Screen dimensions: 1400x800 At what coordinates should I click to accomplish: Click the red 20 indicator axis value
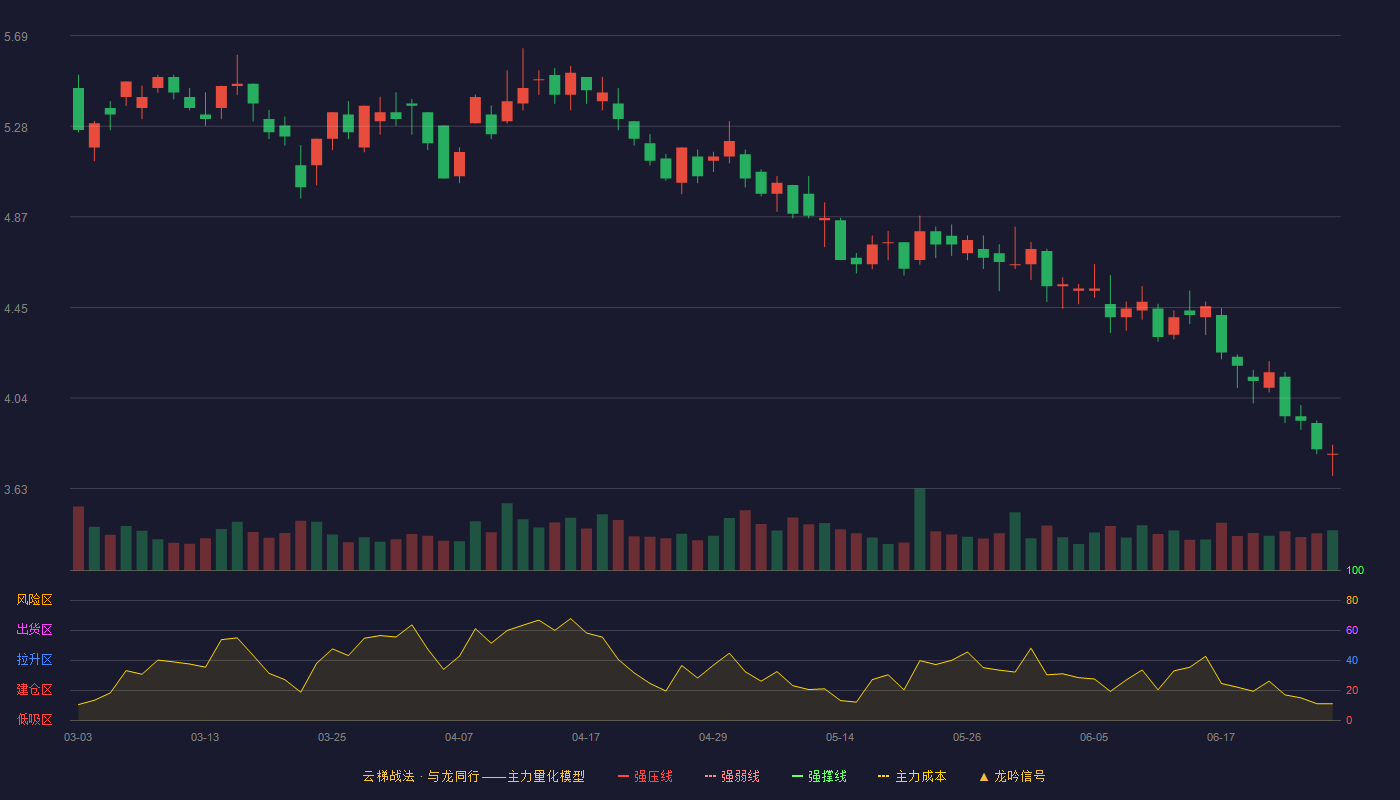(1352, 690)
